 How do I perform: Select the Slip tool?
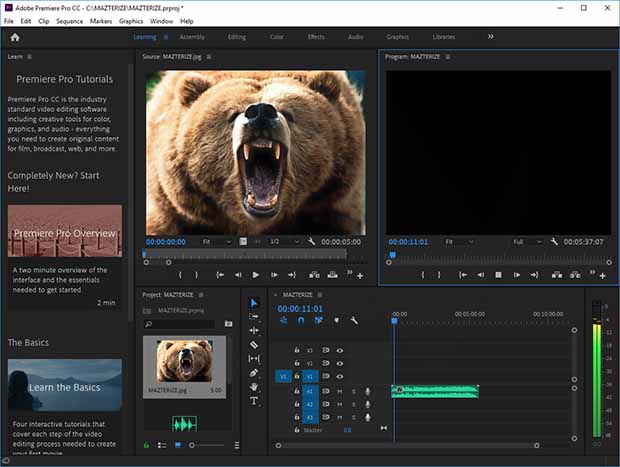click(254, 359)
